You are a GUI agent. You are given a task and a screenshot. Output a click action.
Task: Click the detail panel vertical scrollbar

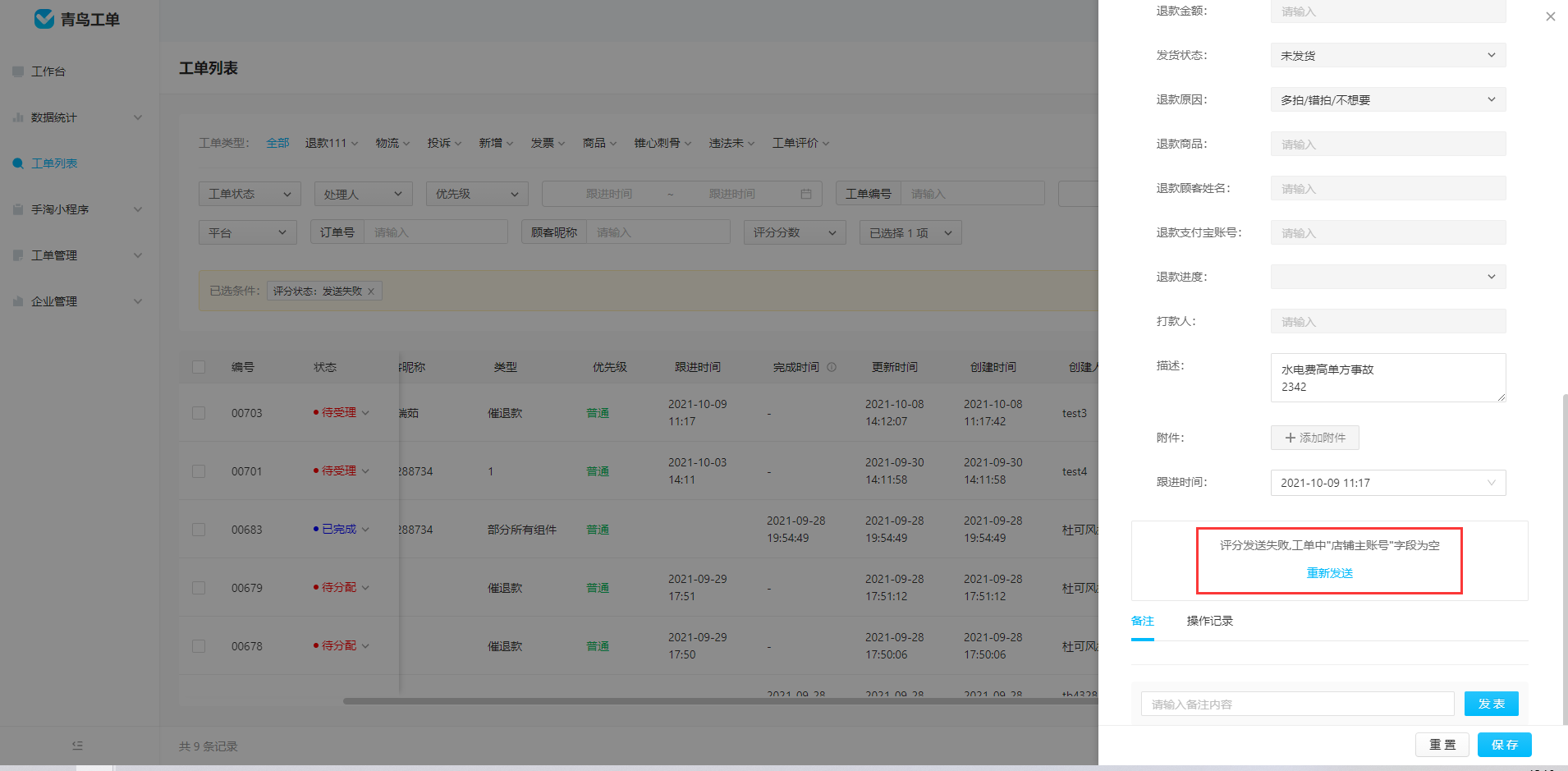point(1565,558)
